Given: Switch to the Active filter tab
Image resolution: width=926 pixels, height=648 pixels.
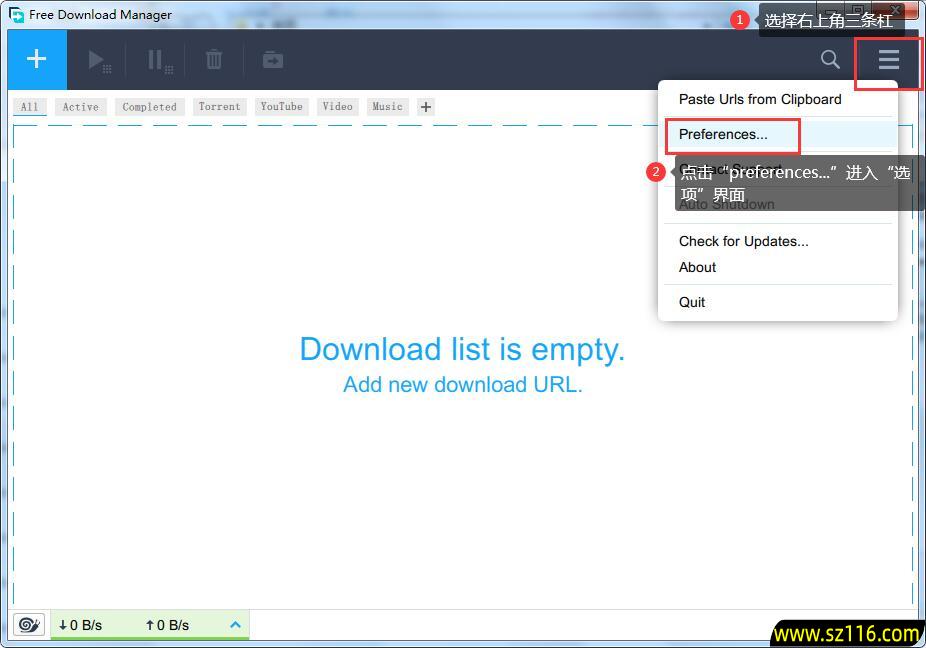Looking at the screenshot, I should (x=81, y=107).
